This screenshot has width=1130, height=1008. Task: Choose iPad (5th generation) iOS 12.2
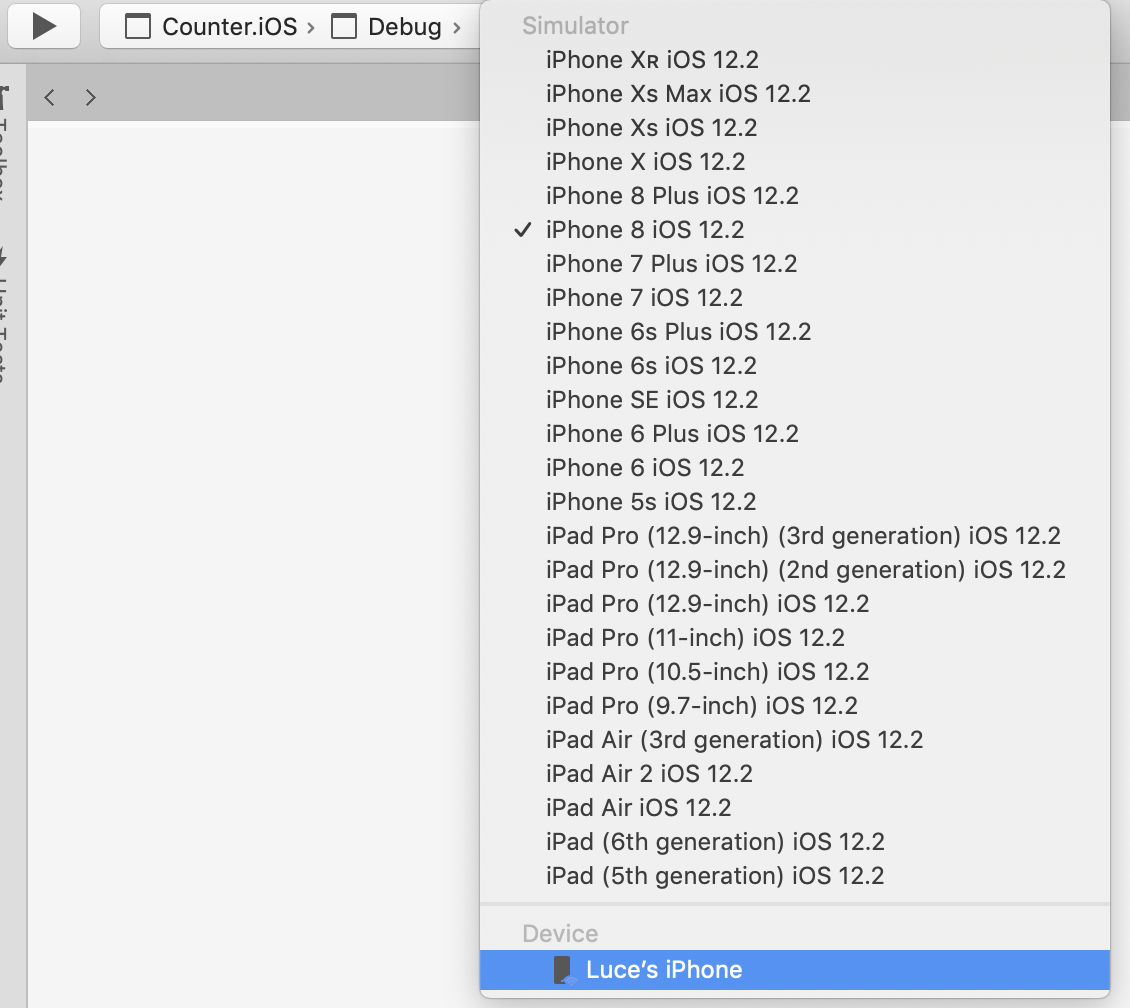[x=795, y=876]
